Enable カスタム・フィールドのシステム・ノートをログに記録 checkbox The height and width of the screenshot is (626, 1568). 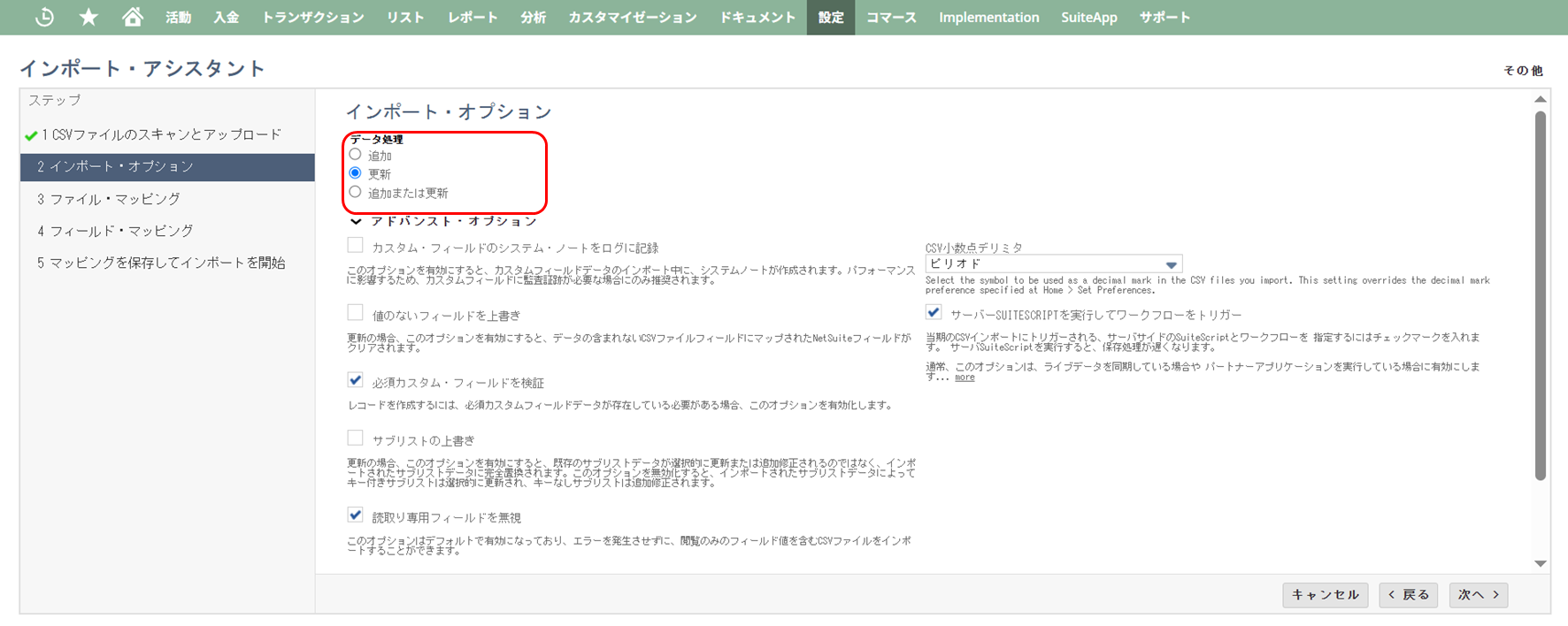(355, 245)
